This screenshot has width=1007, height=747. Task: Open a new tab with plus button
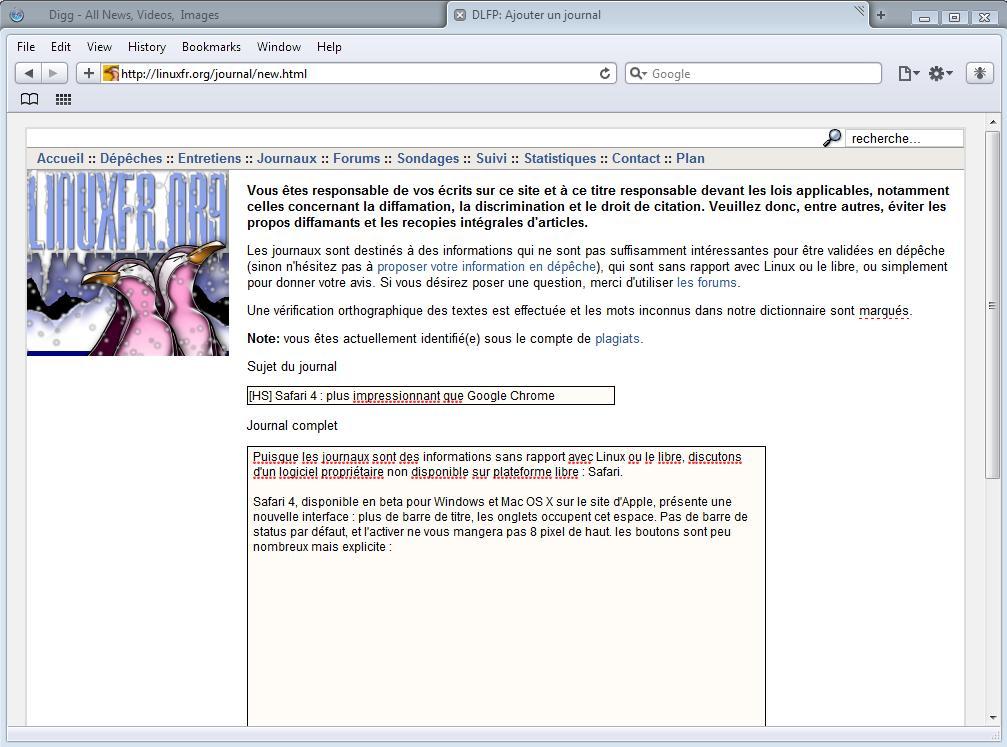pyautogui.click(x=880, y=15)
